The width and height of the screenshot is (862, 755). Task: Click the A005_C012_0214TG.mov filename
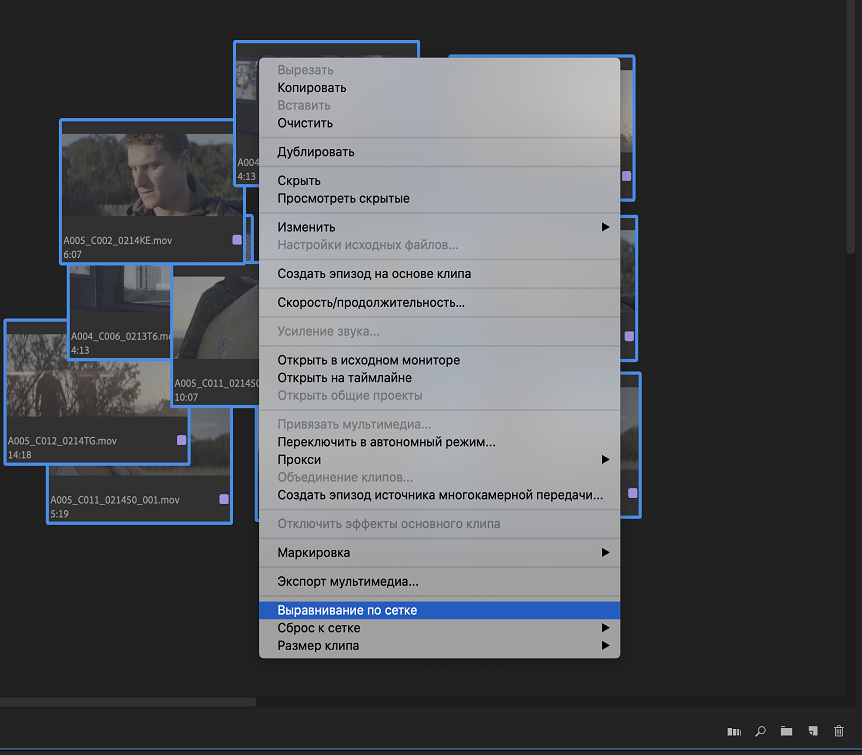(62, 440)
